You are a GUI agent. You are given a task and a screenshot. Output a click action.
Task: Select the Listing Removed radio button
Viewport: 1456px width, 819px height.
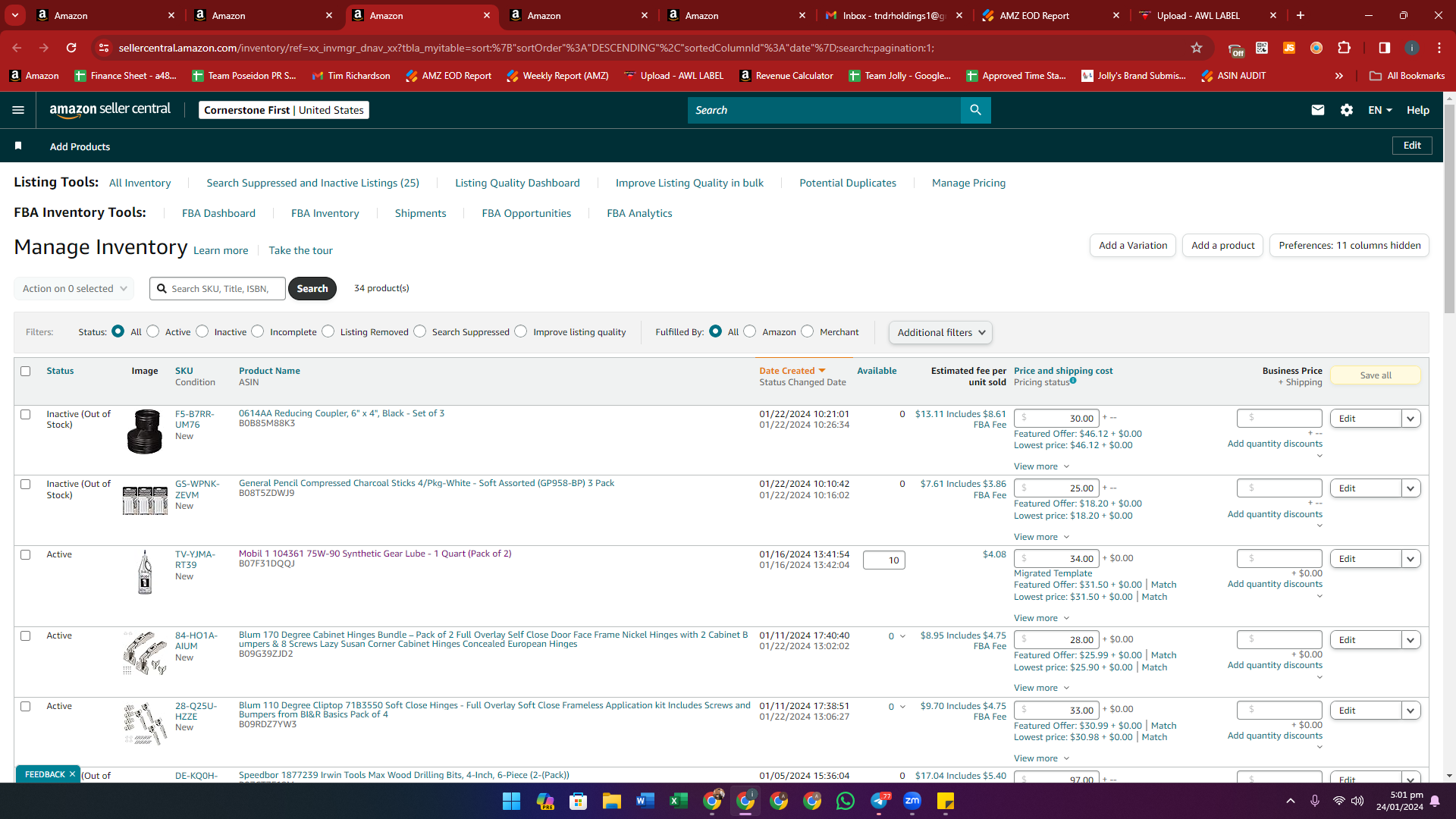pos(328,331)
